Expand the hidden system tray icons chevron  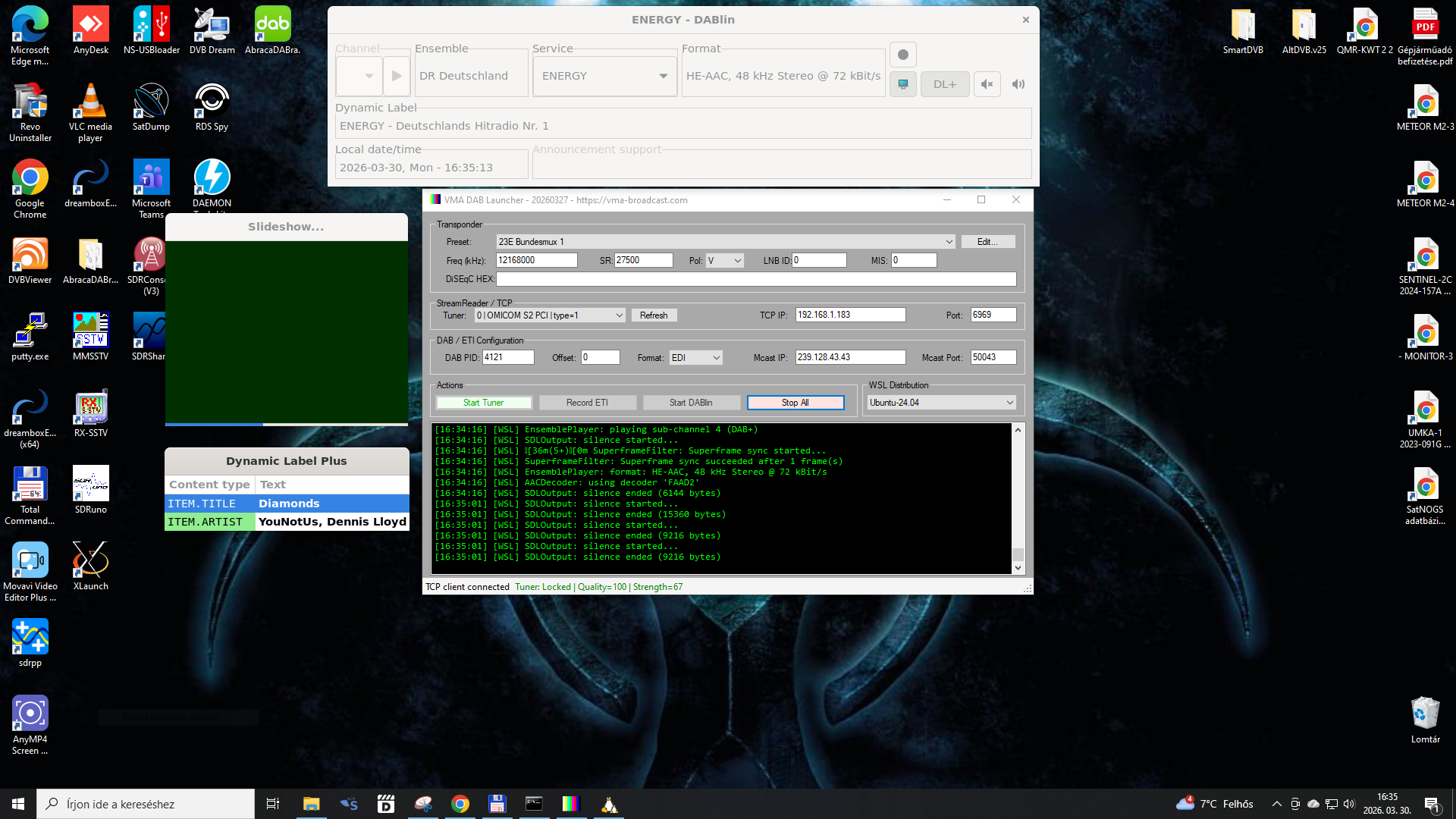coord(1276,804)
